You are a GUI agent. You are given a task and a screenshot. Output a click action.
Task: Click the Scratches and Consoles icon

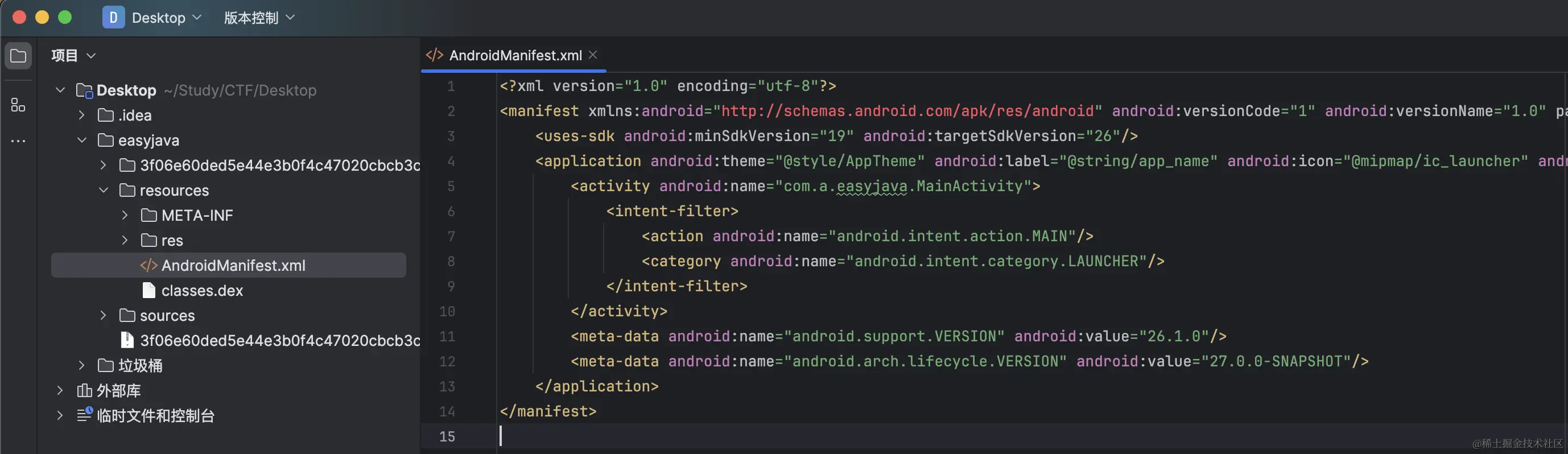pyautogui.click(x=84, y=416)
